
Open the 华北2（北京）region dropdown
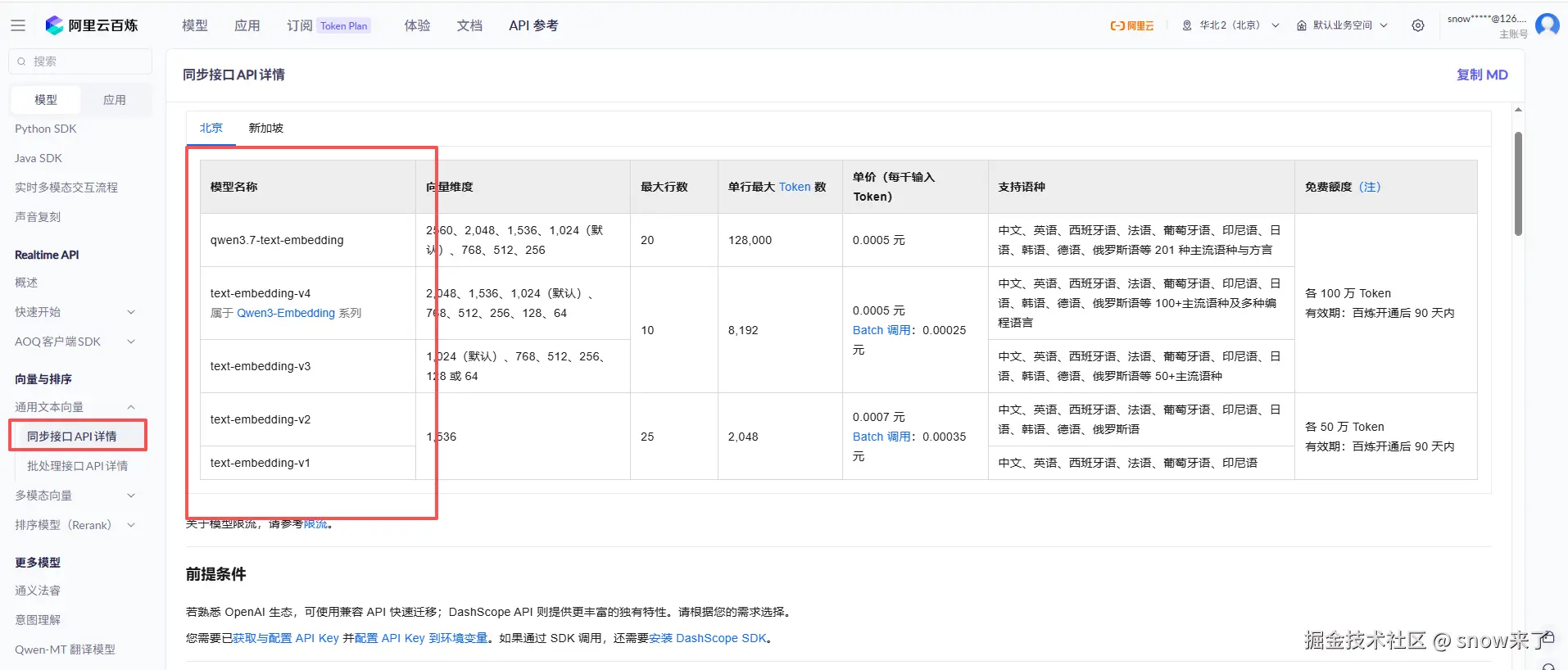point(1230,25)
